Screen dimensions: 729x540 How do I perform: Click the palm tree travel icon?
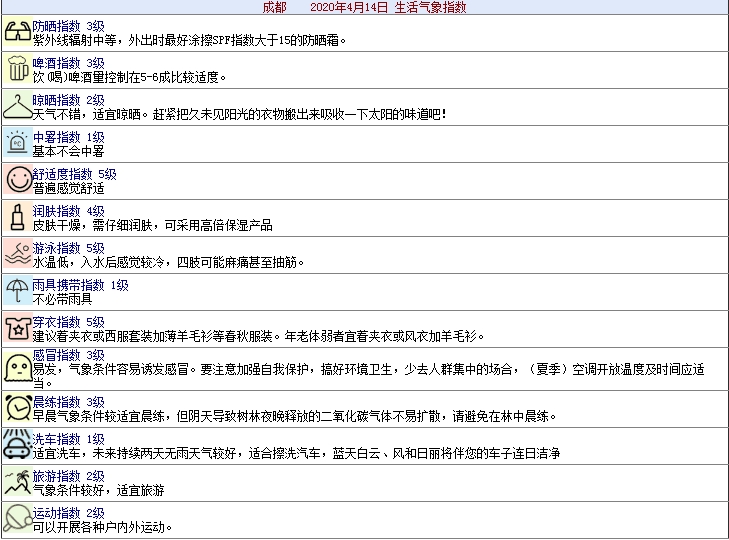17,482
